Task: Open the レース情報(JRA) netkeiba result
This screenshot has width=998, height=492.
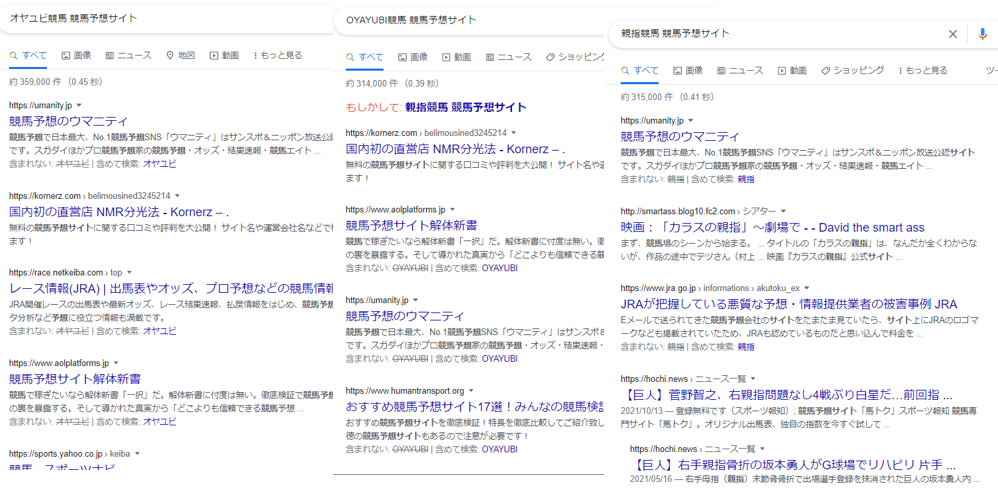Action: (x=171, y=288)
